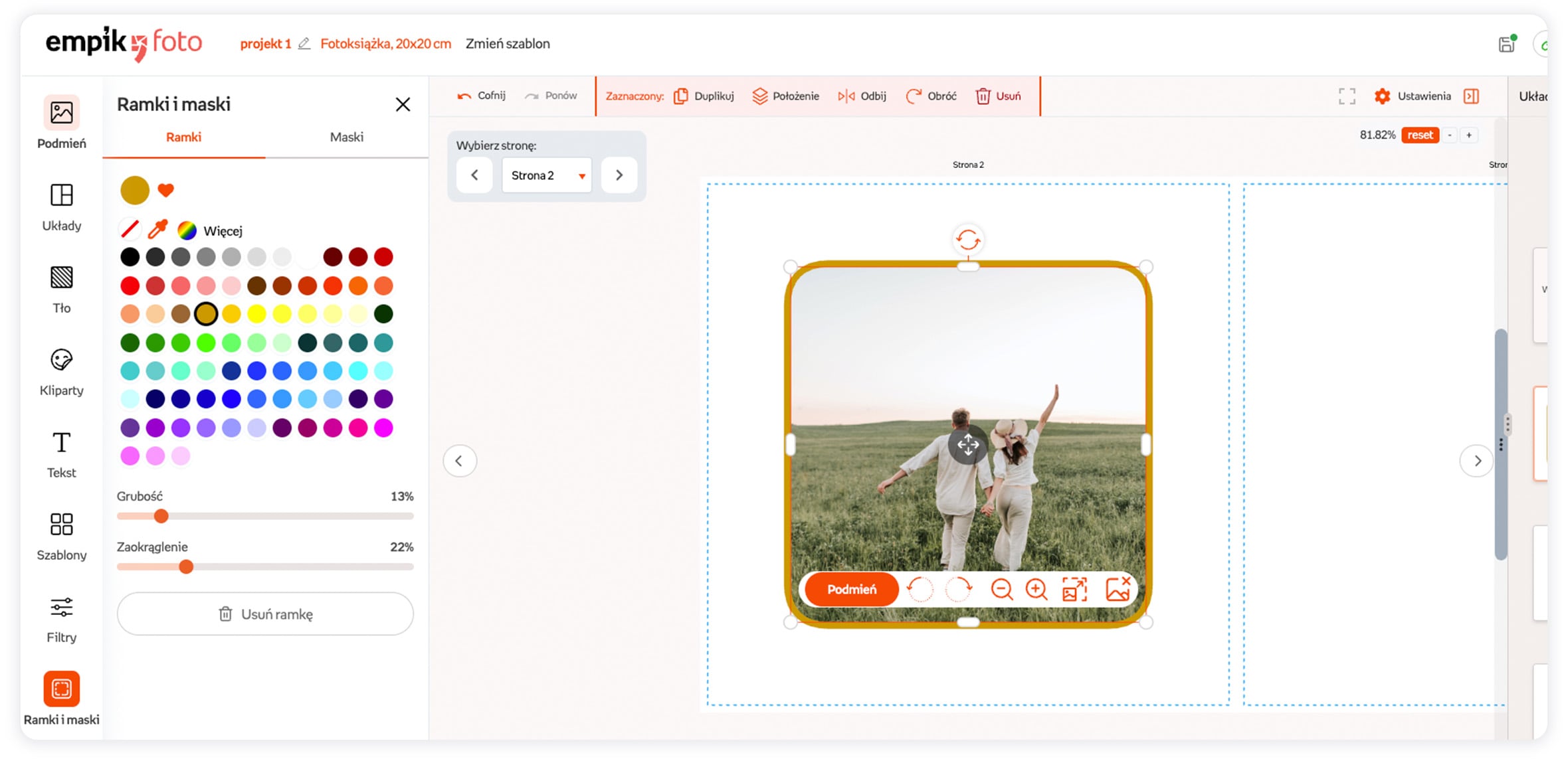
Task: Toggle the favorite heart next to selected color
Action: click(166, 191)
